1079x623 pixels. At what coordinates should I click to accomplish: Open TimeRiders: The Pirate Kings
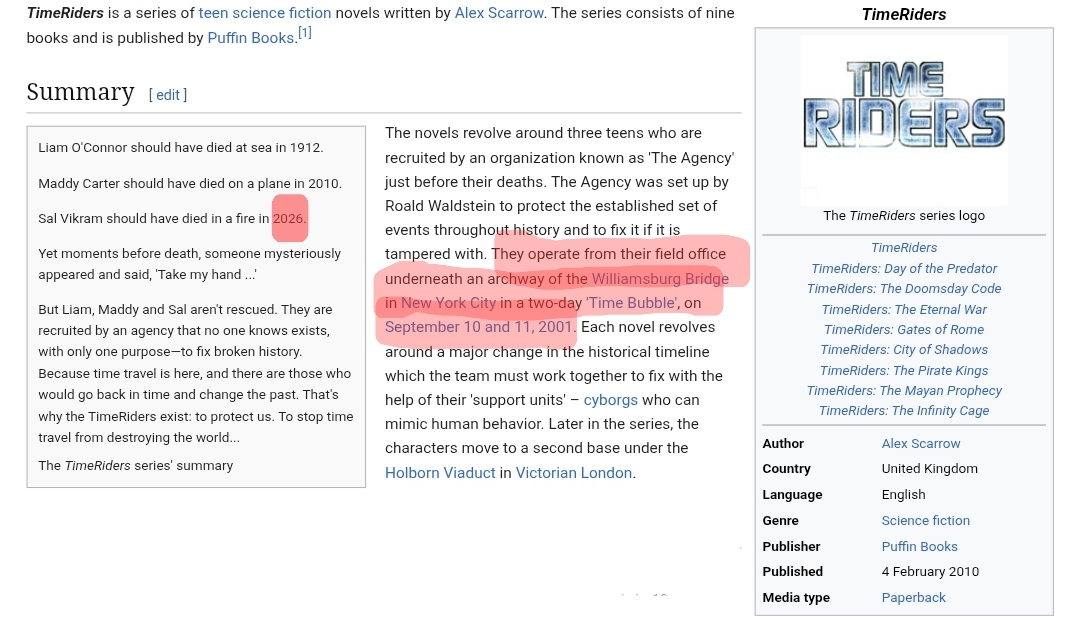pos(904,370)
